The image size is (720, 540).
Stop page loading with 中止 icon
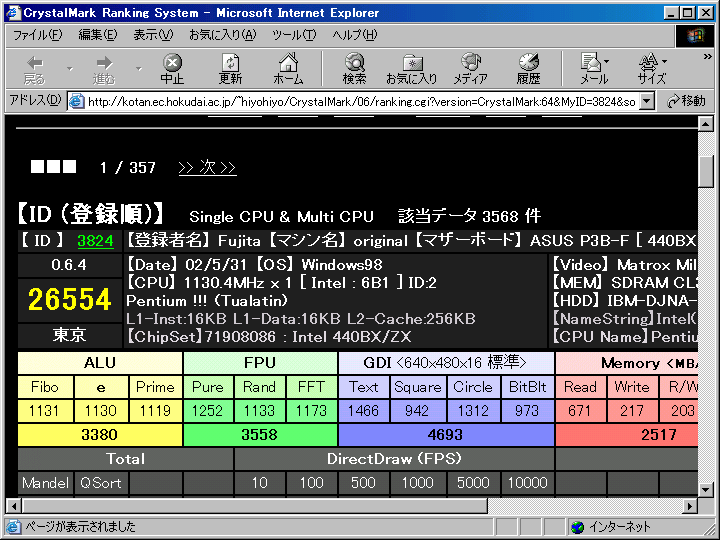click(172, 70)
